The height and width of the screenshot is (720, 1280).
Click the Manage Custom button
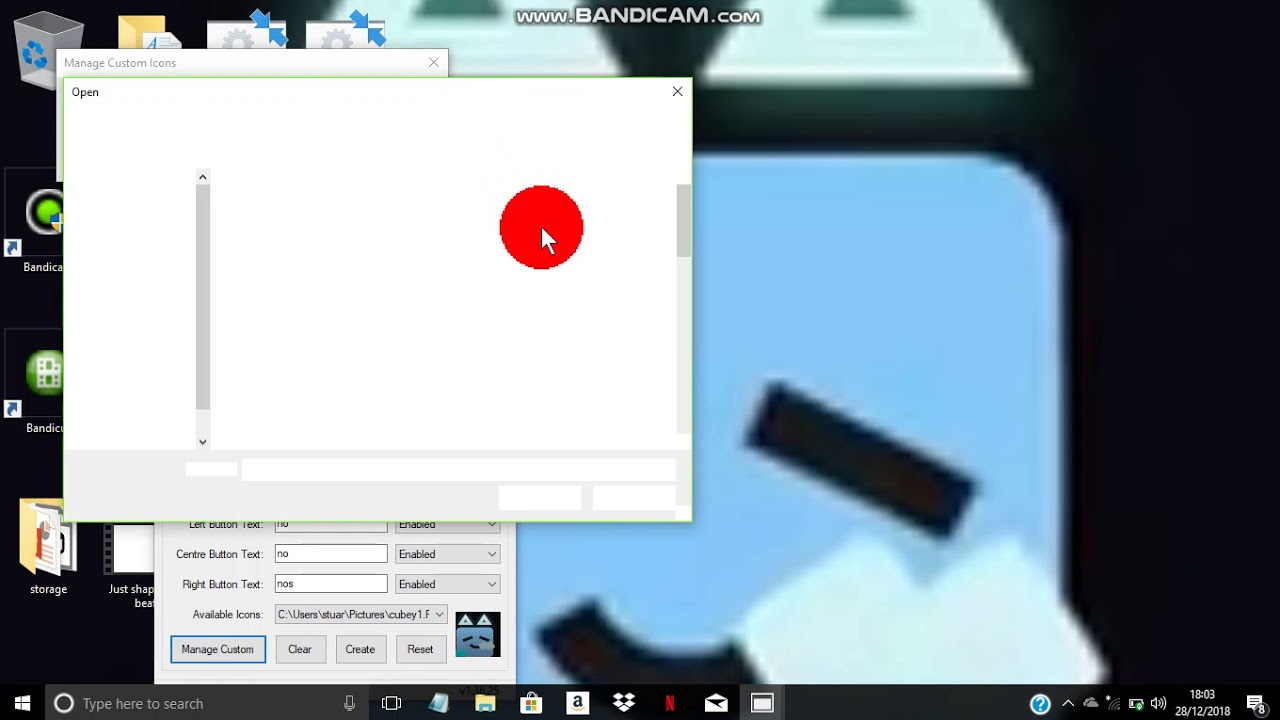tap(218, 649)
